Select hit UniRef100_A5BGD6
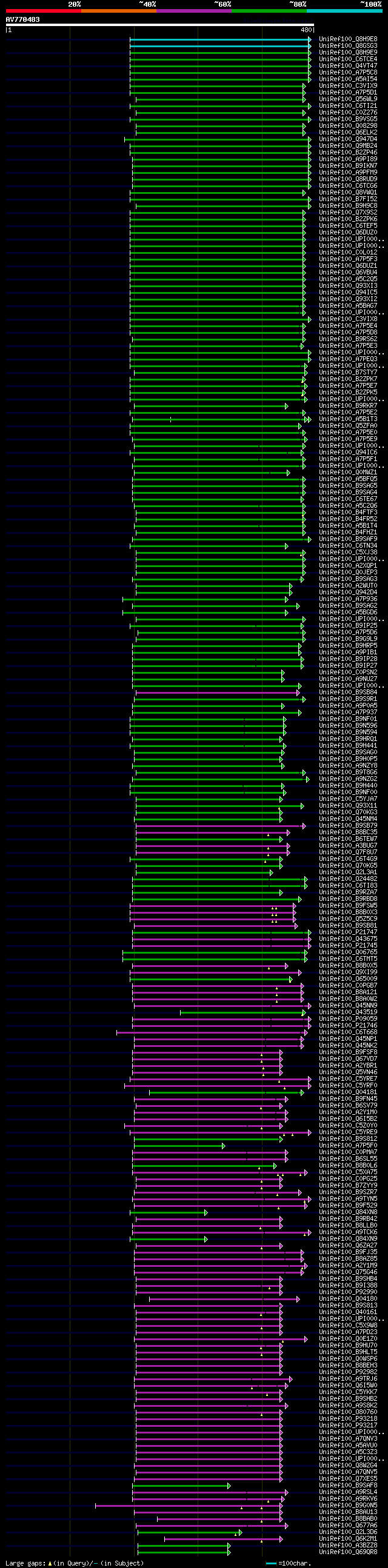 pos(348,613)
